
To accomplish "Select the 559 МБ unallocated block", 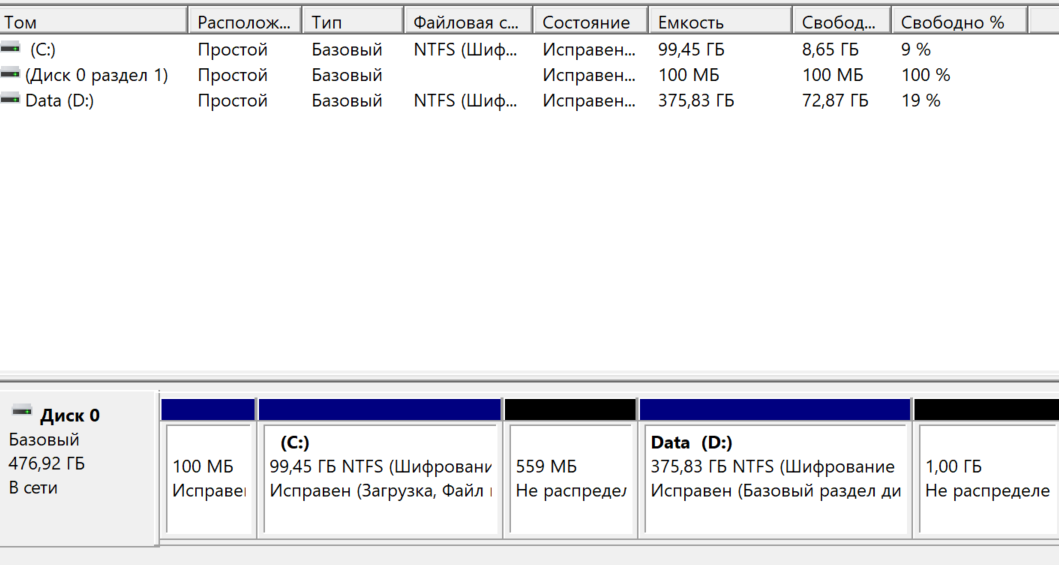I will click(571, 467).
